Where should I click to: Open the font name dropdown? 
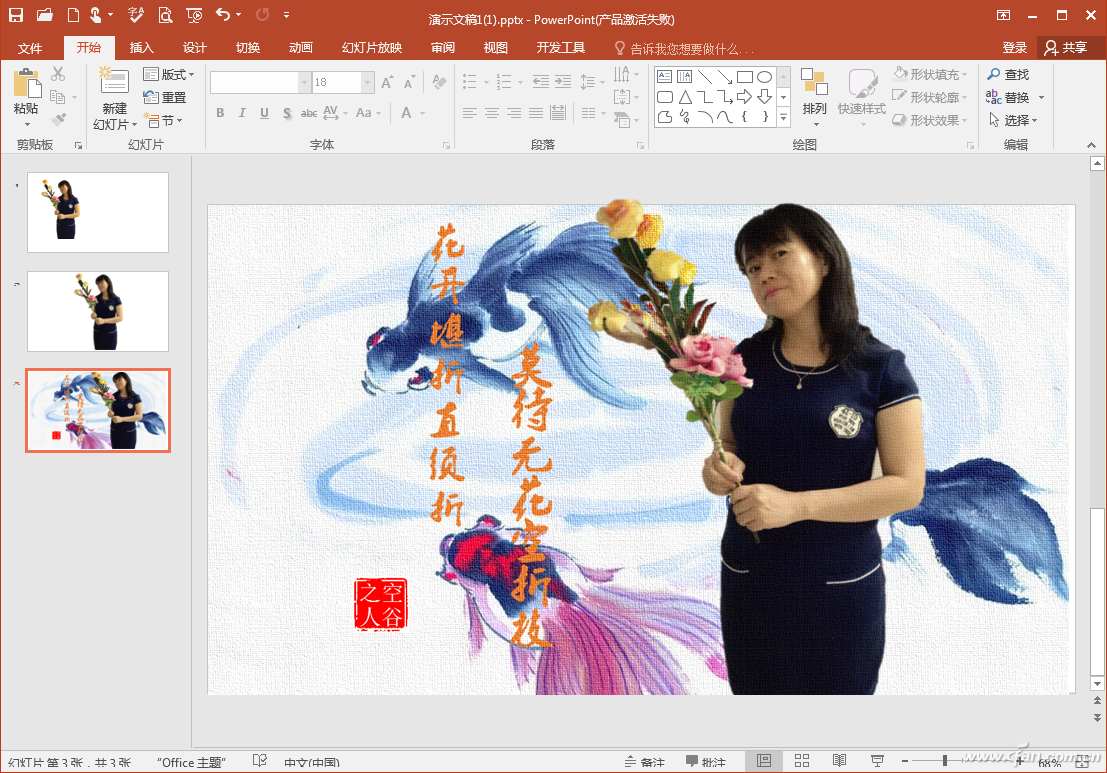tap(304, 83)
